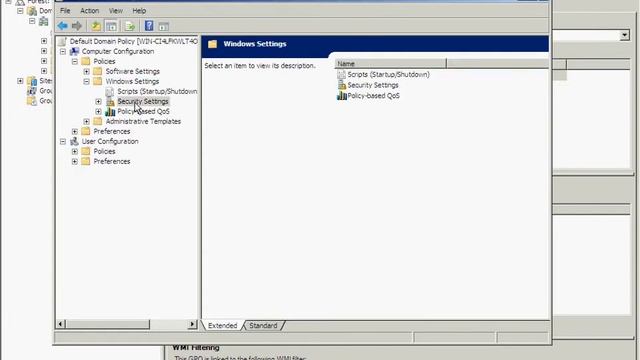
Task: Select Security Settings in the tree
Action: [x=143, y=102]
